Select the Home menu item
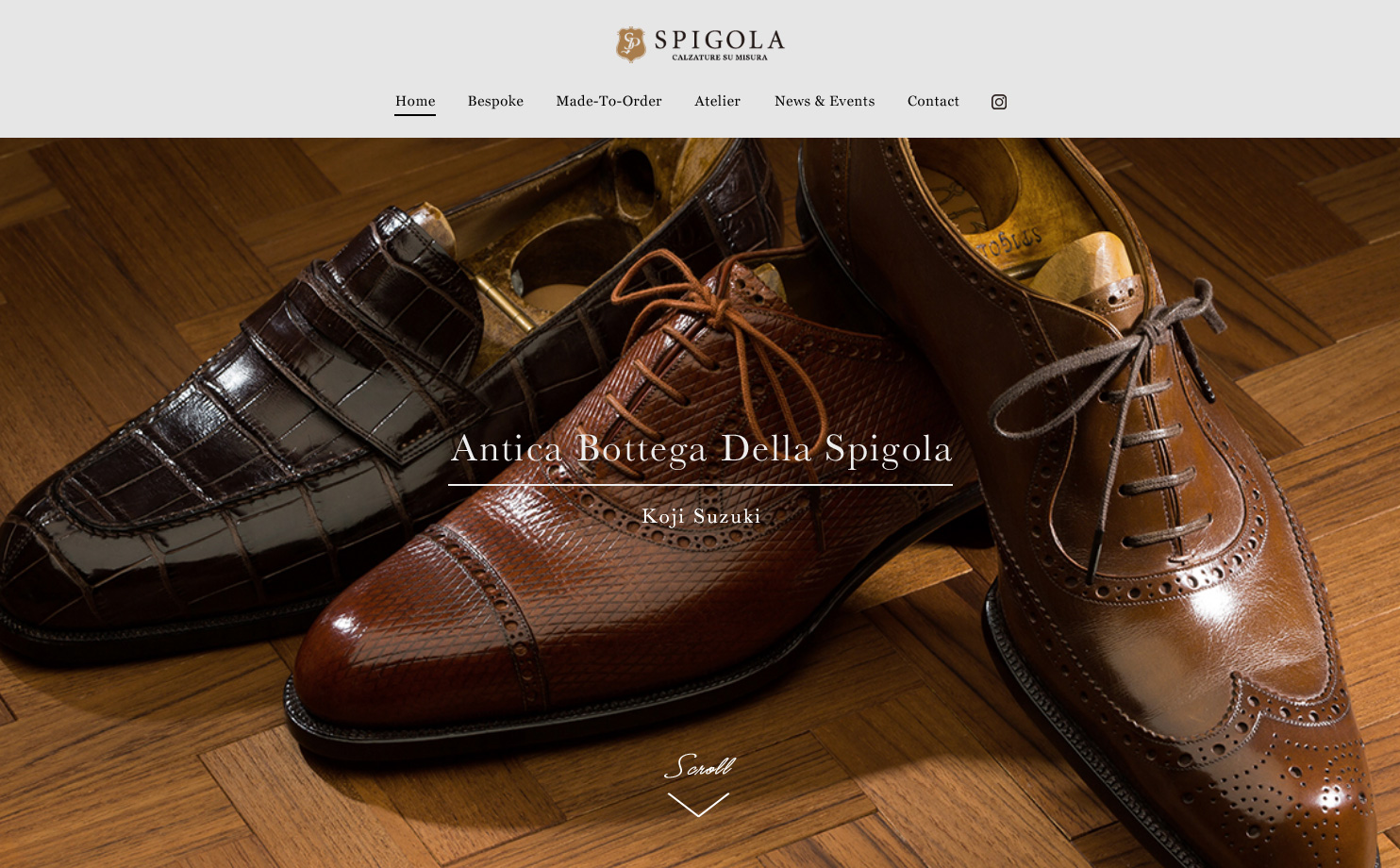1400x868 pixels. click(415, 101)
